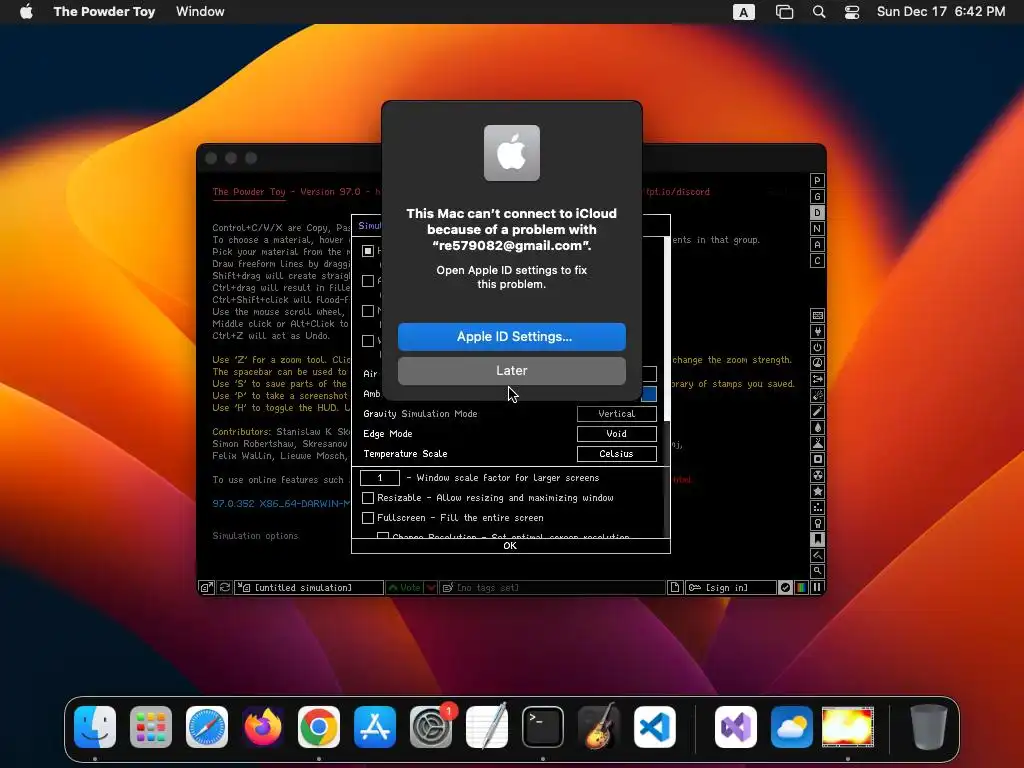Open the Edge Mode 'Void' dropdown
The height and width of the screenshot is (768, 1024).
click(x=616, y=434)
